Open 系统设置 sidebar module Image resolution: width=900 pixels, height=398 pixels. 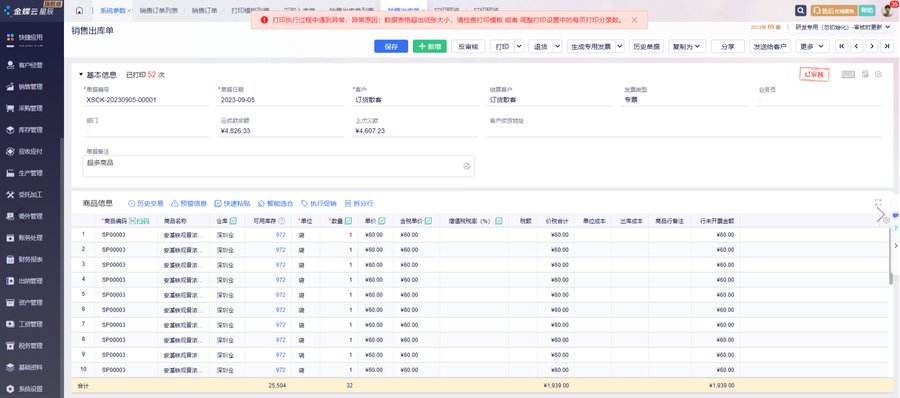[x=25, y=389]
